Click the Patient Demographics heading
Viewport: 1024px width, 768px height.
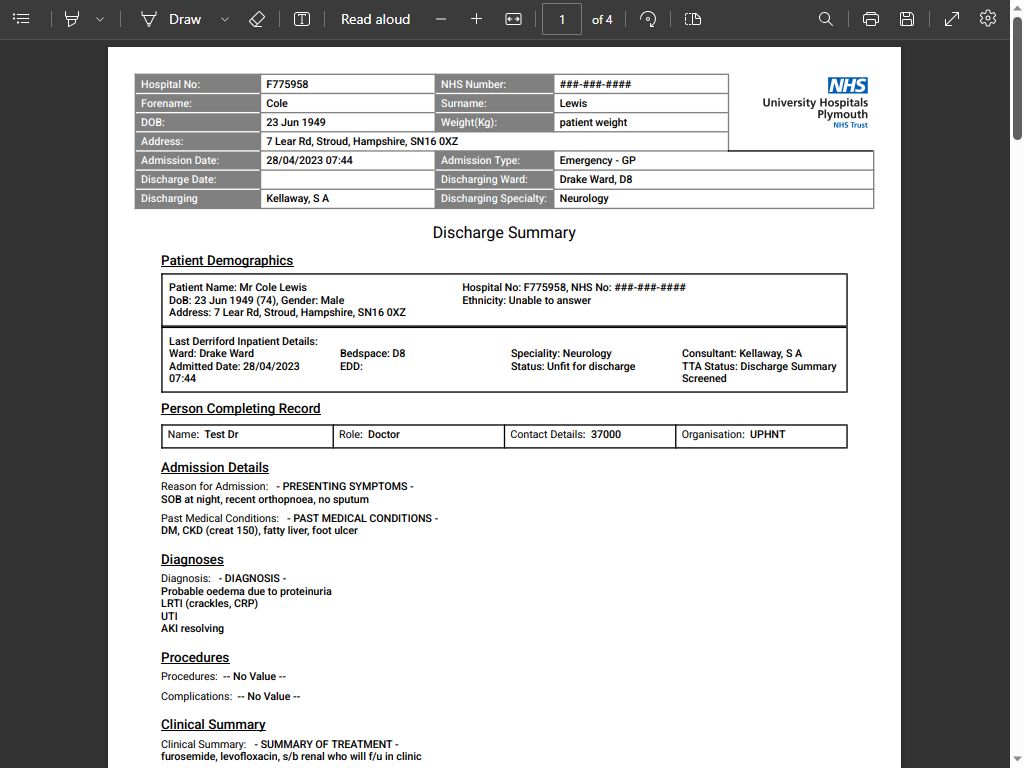click(x=227, y=261)
